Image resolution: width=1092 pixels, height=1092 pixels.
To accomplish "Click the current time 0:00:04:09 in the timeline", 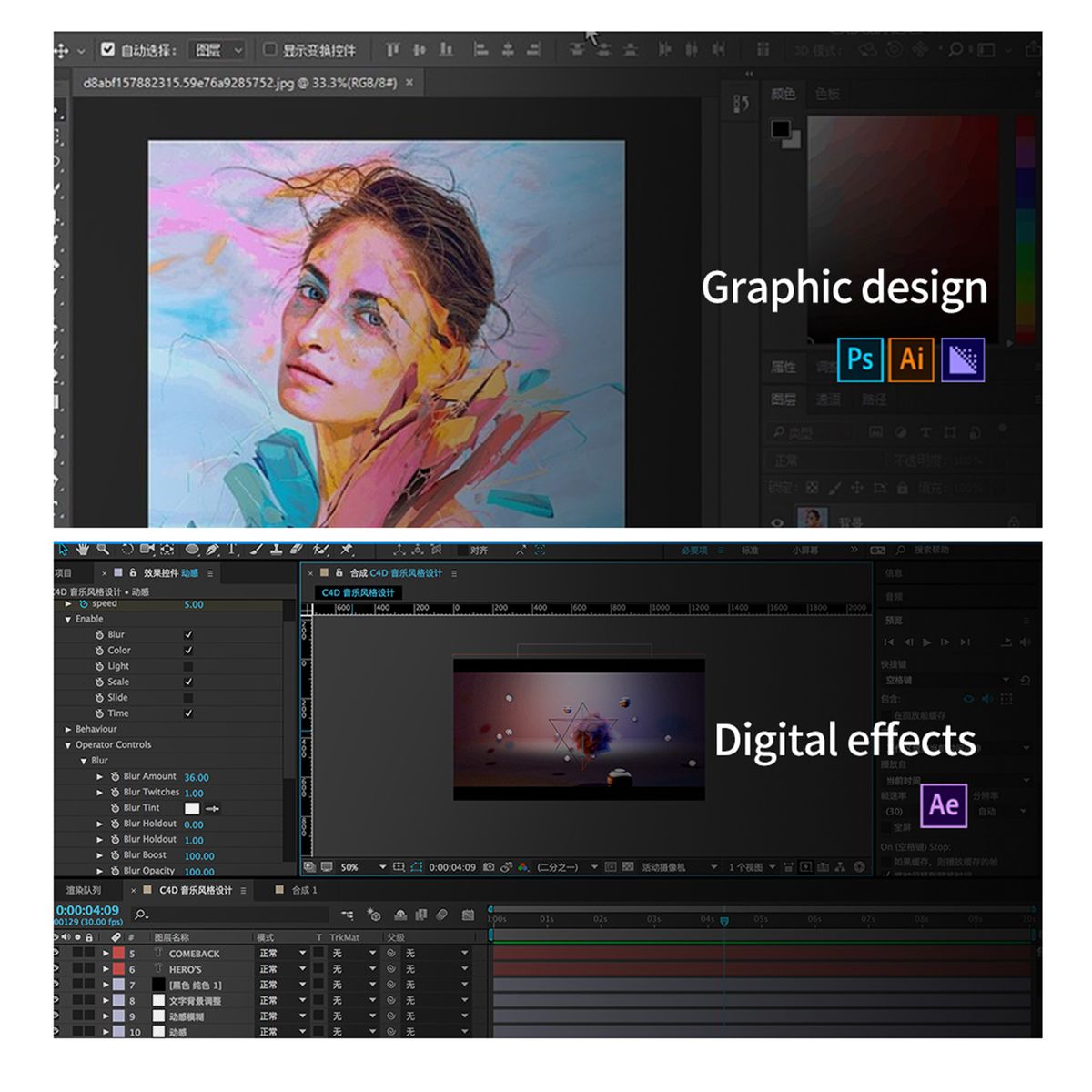I will point(87,910).
